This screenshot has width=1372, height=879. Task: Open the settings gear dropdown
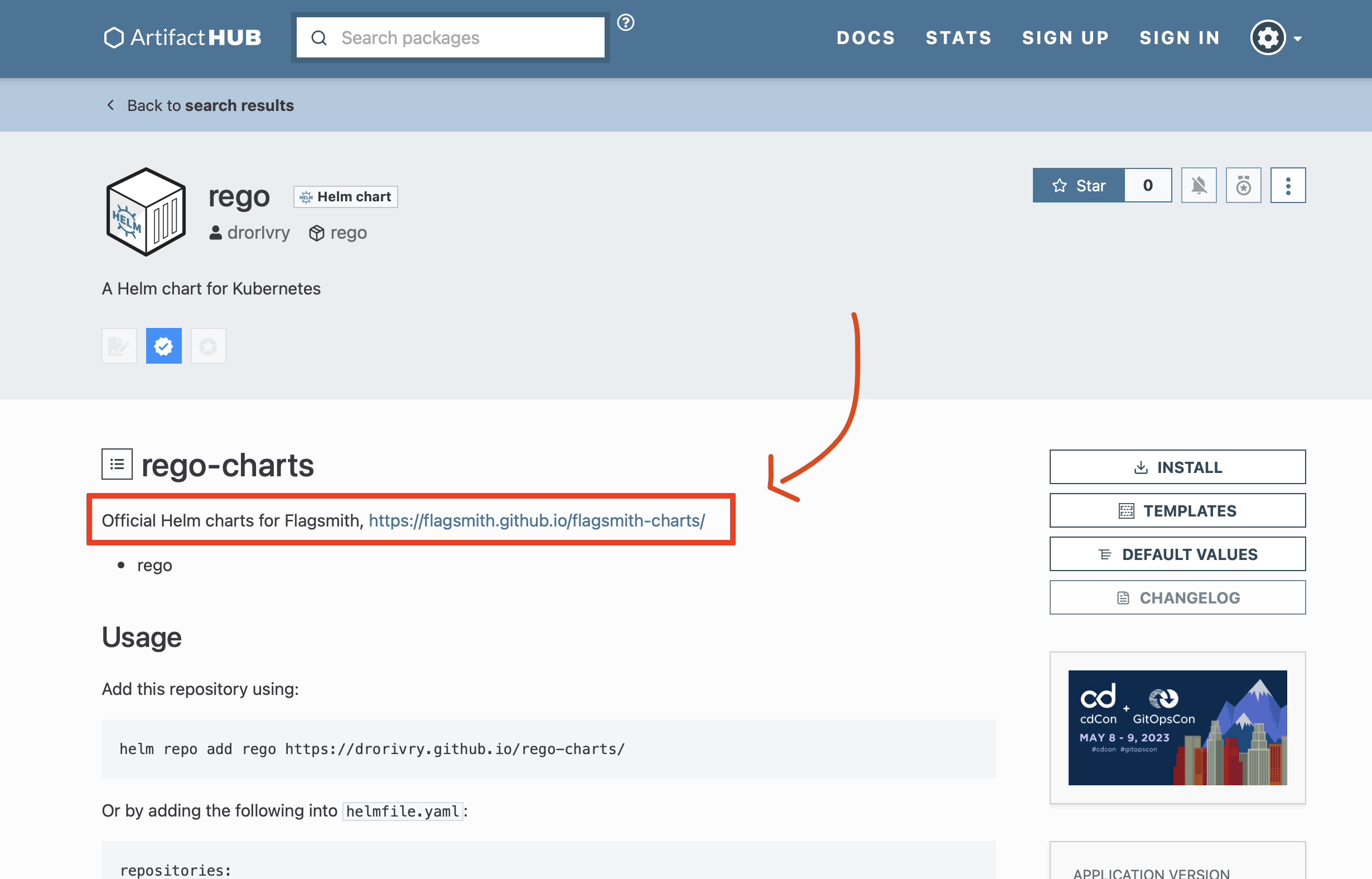(x=1276, y=38)
